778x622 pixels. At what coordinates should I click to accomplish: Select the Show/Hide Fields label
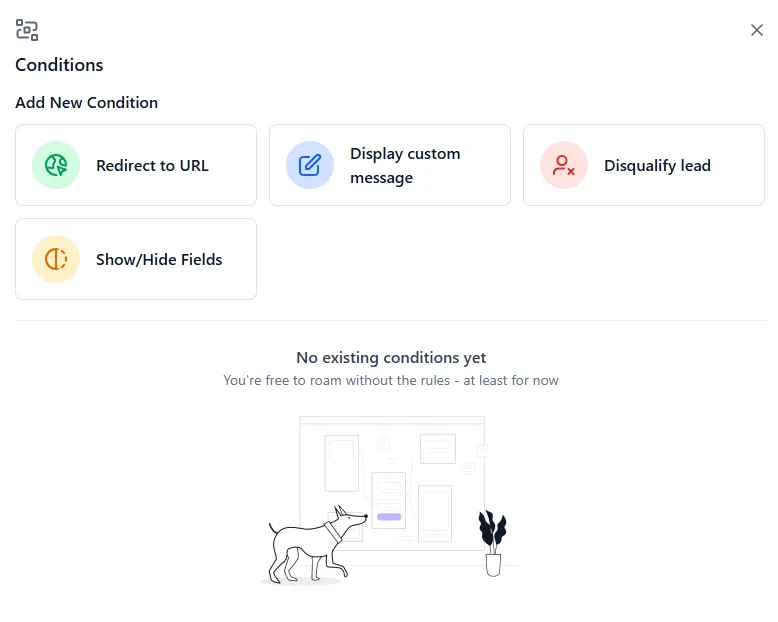159,259
